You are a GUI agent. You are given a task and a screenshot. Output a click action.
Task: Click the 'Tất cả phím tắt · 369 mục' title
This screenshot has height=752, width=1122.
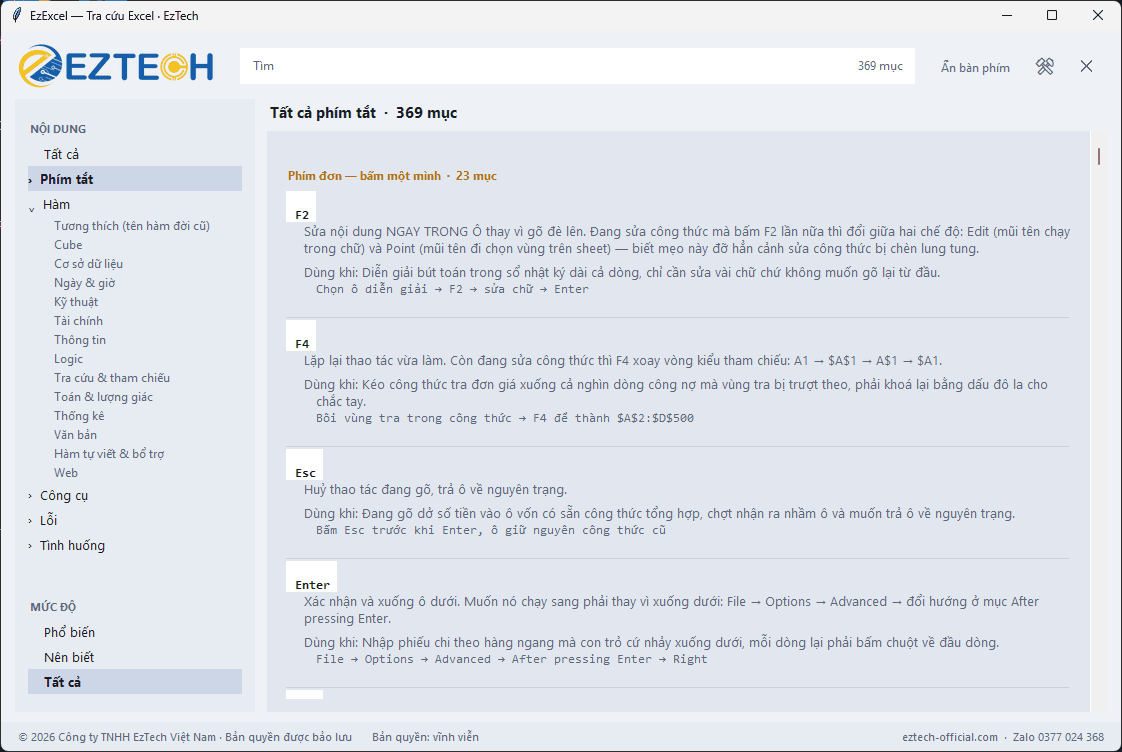[x=364, y=113]
